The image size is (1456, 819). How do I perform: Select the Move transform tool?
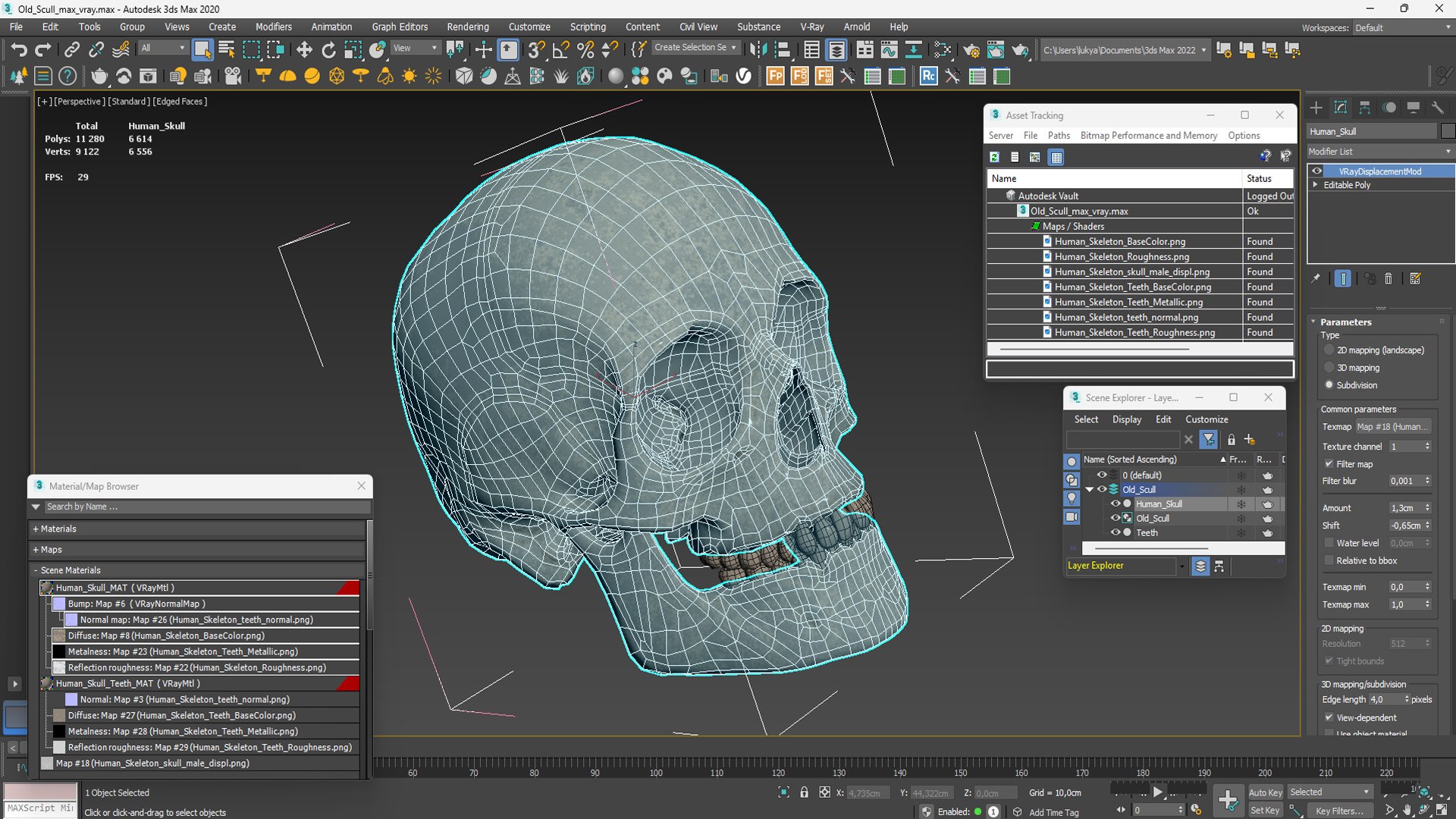click(x=304, y=50)
